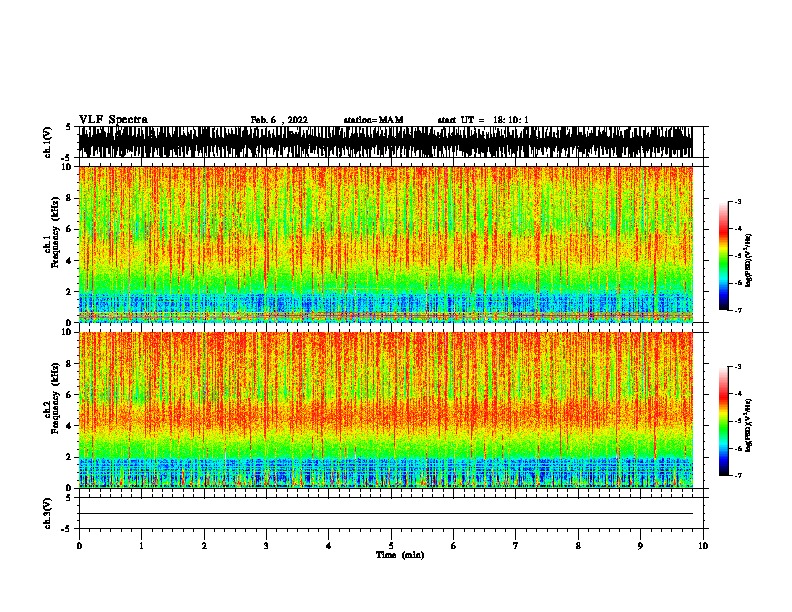Image resolution: width=792 pixels, height=612 pixels.
Task: Click the "-7" label on the ch.1 colorbar
Action: [738, 310]
